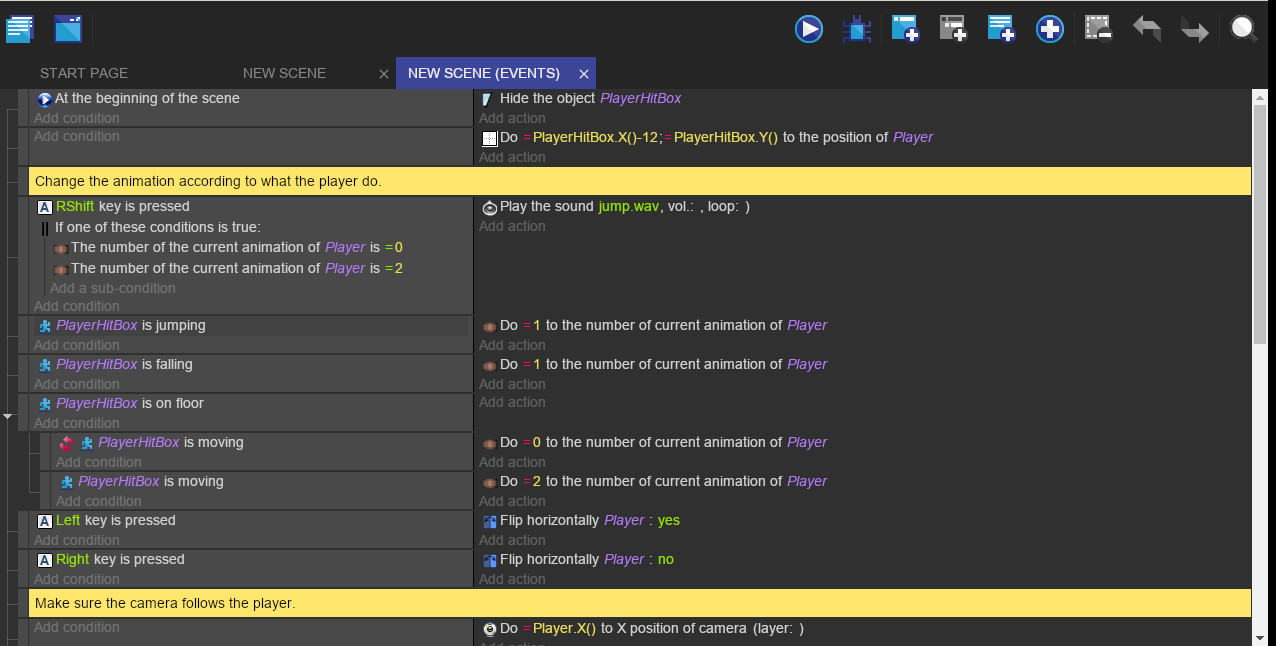Click the scrollbar down arrow
The width and height of the screenshot is (1276, 646).
point(1260,637)
